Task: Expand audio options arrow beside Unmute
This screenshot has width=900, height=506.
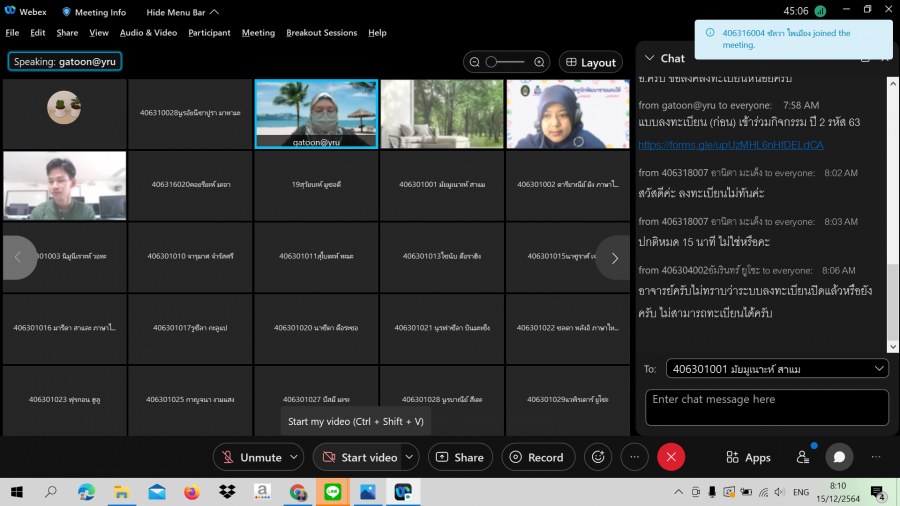Action: (294, 457)
